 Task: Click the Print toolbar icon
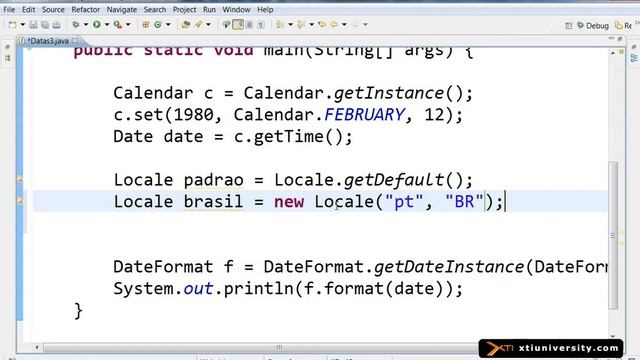(x=56, y=25)
